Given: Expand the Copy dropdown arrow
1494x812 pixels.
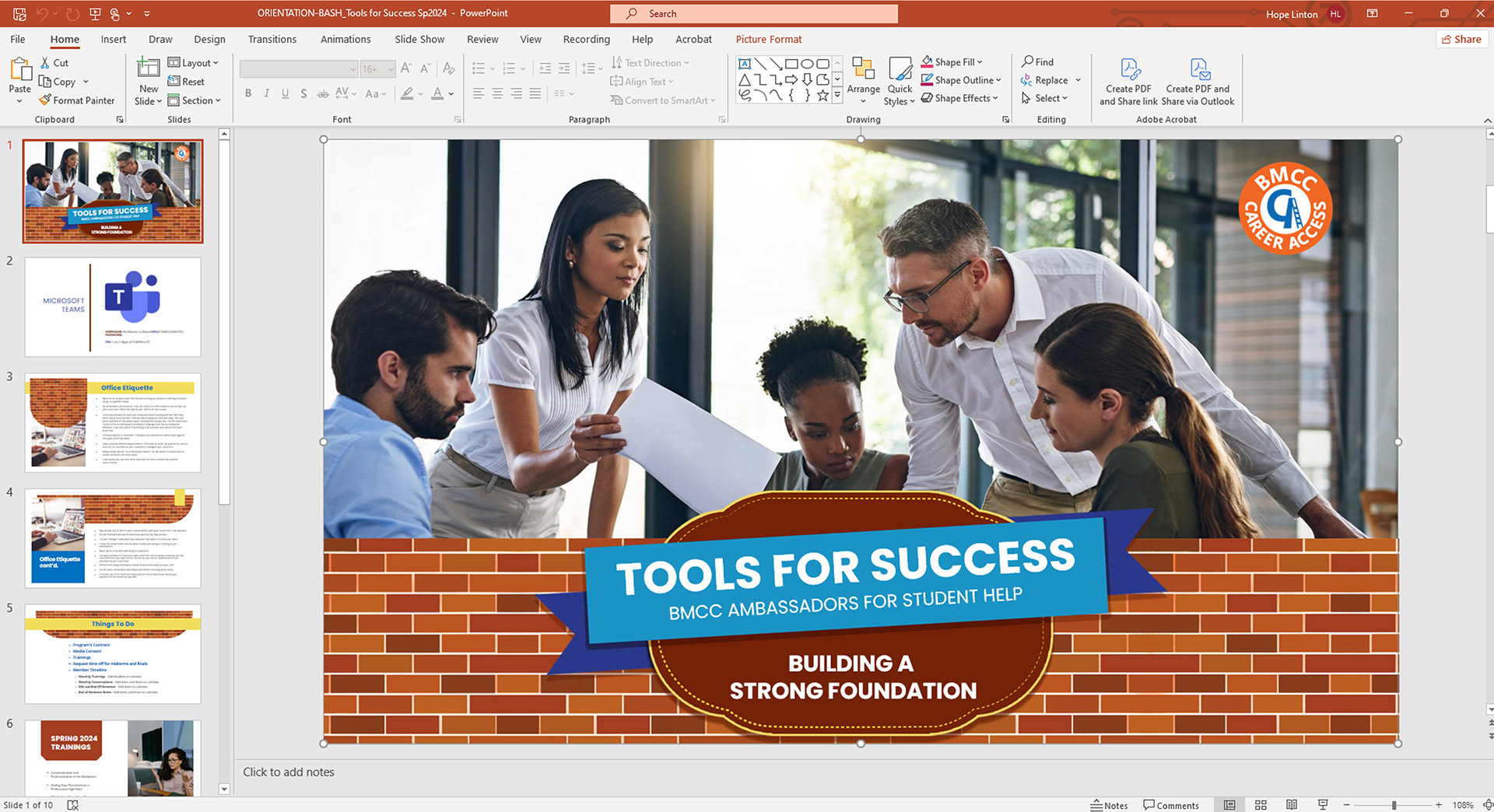Looking at the screenshot, I should tap(86, 82).
